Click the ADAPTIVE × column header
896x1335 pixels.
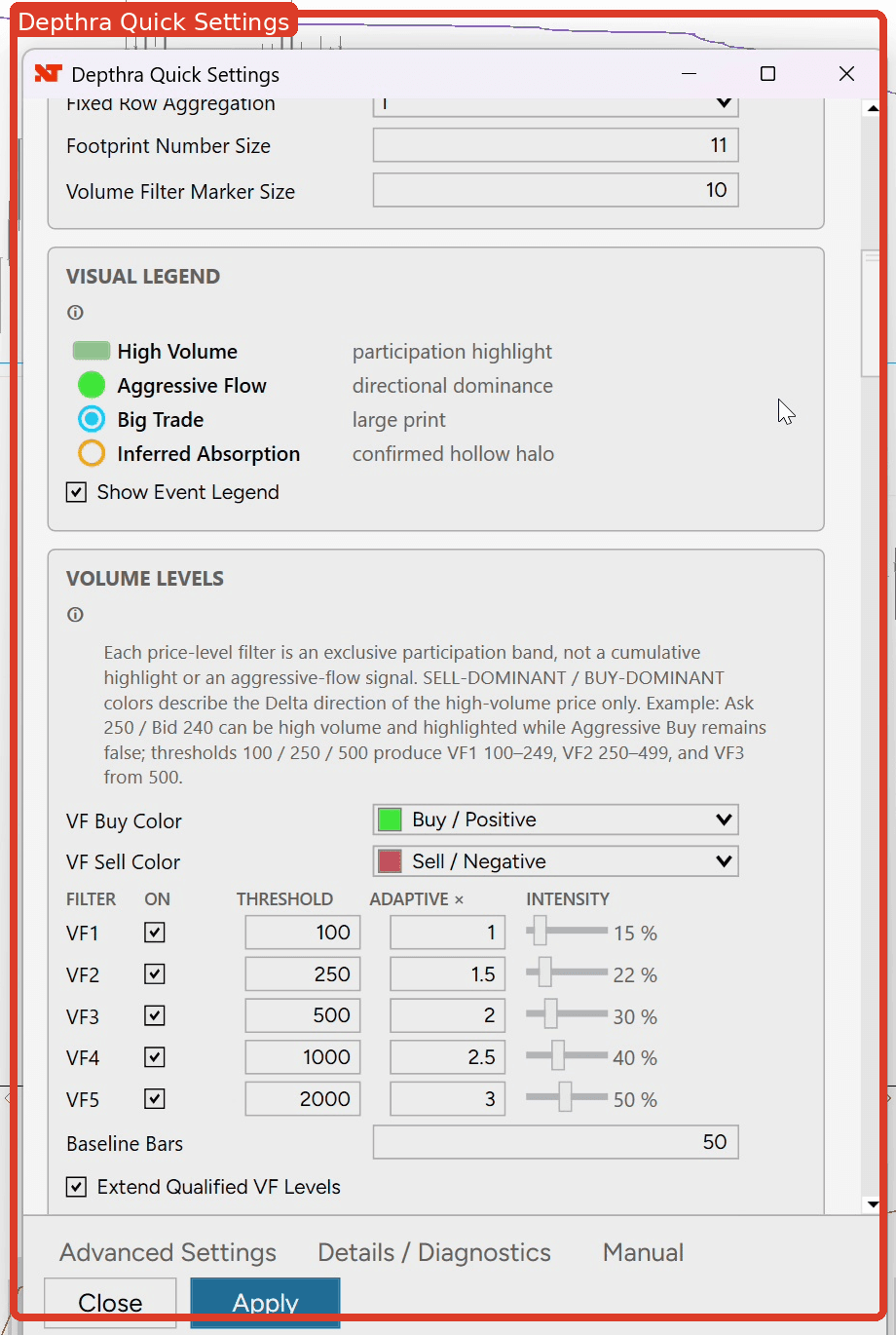pyautogui.click(x=417, y=899)
